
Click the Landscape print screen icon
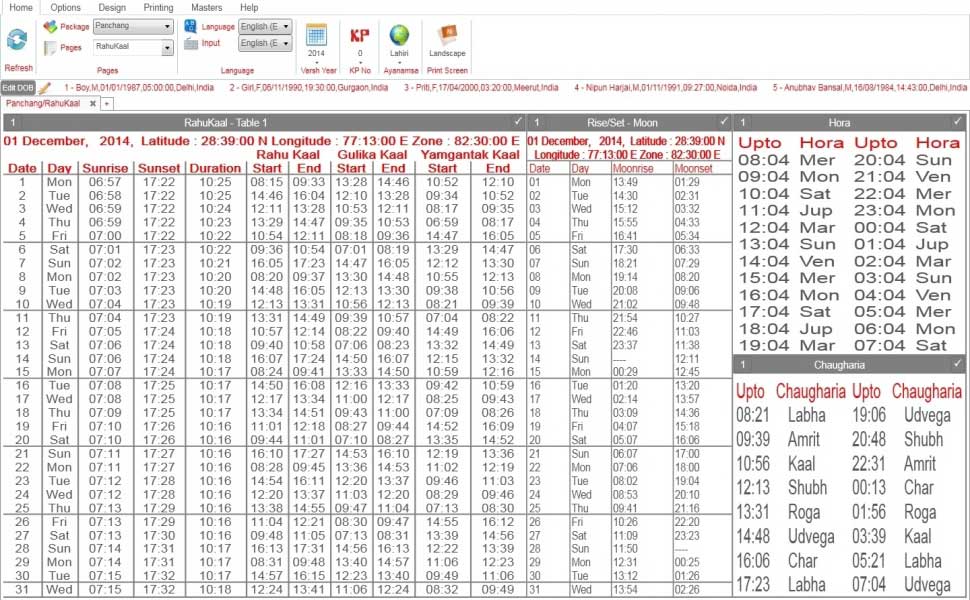(x=447, y=35)
